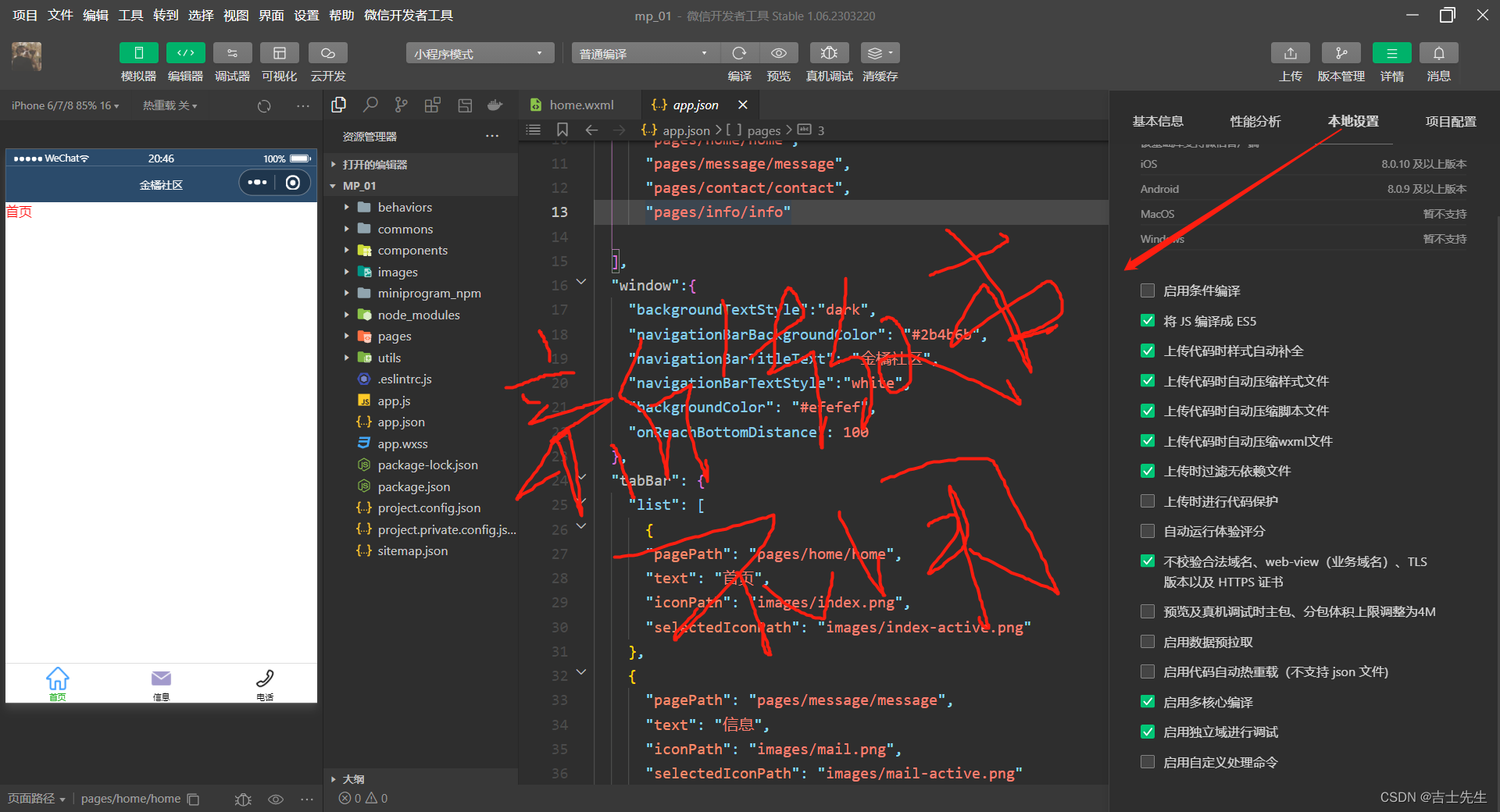
Task: Tap the 信息 tab in simulator
Action: point(161,684)
